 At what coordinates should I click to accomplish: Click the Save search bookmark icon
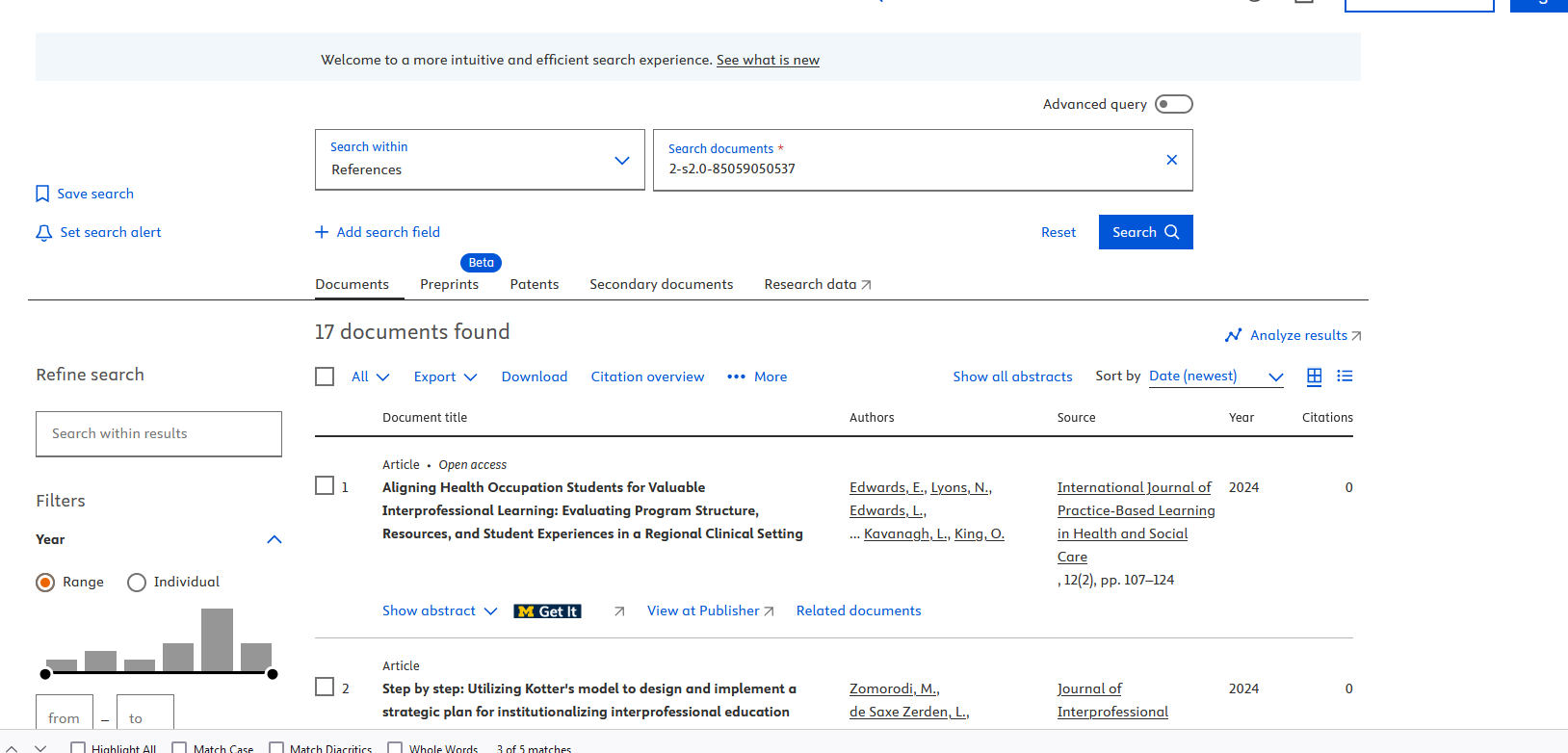pos(42,195)
